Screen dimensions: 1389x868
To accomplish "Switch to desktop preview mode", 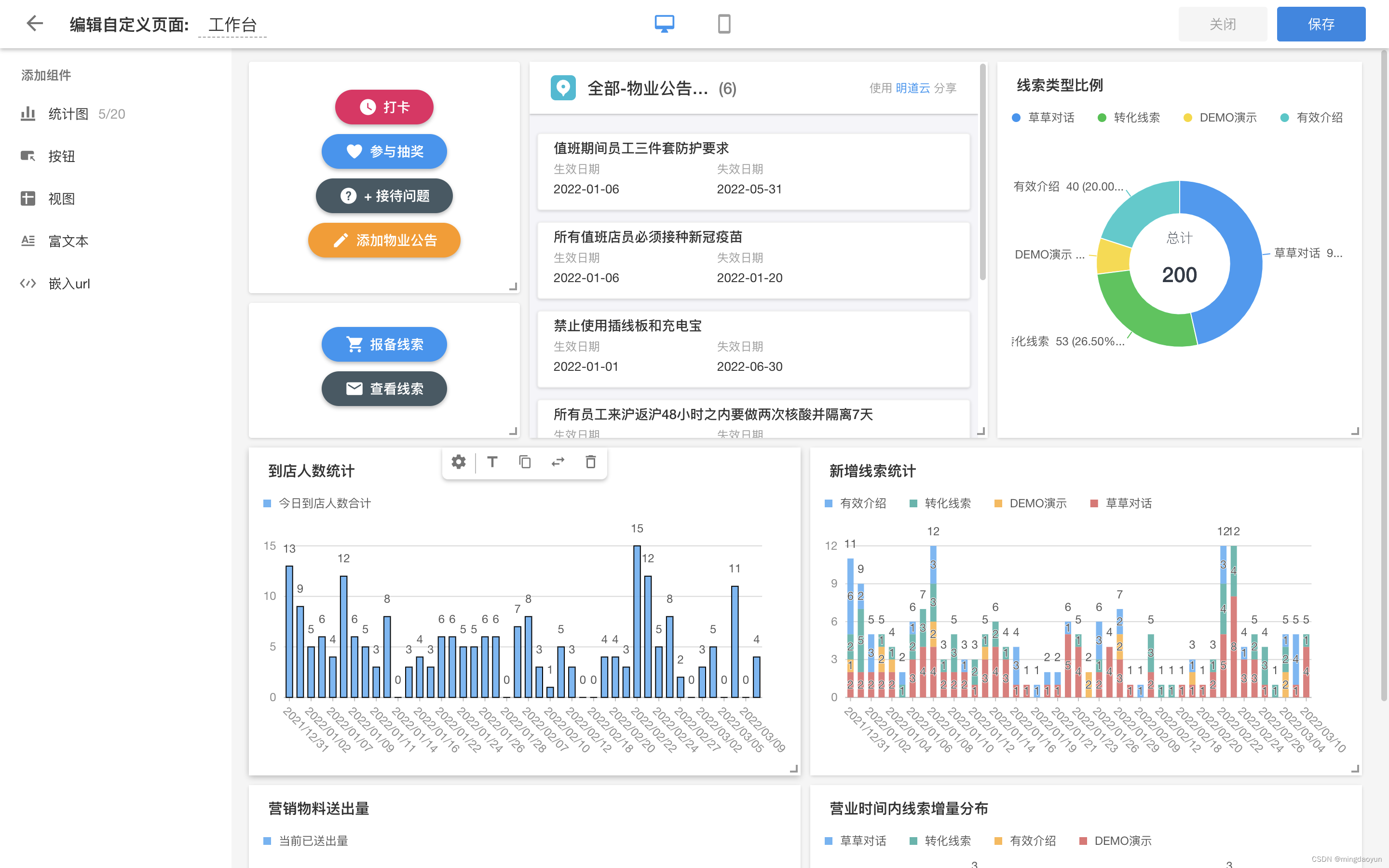I will coord(664,24).
